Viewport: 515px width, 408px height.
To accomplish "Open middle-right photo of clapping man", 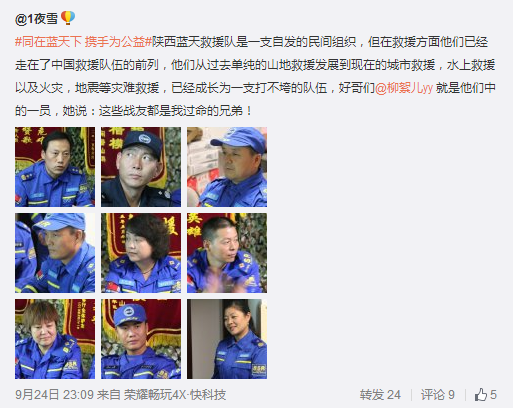I will tap(227, 253).
